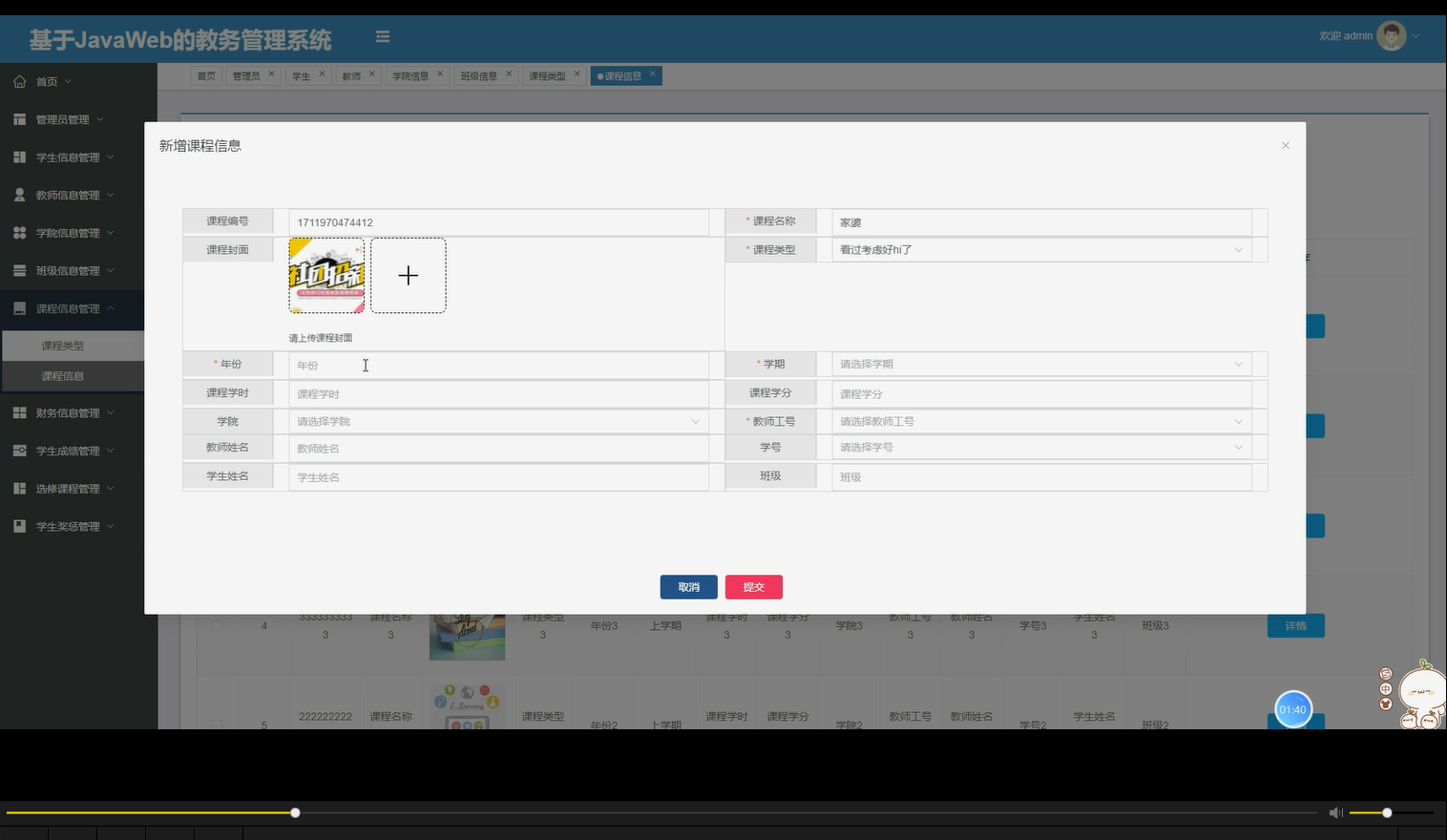Click the 222222222 course number cell
This screenshot has width=1447, height=840.
coord(325,716)
